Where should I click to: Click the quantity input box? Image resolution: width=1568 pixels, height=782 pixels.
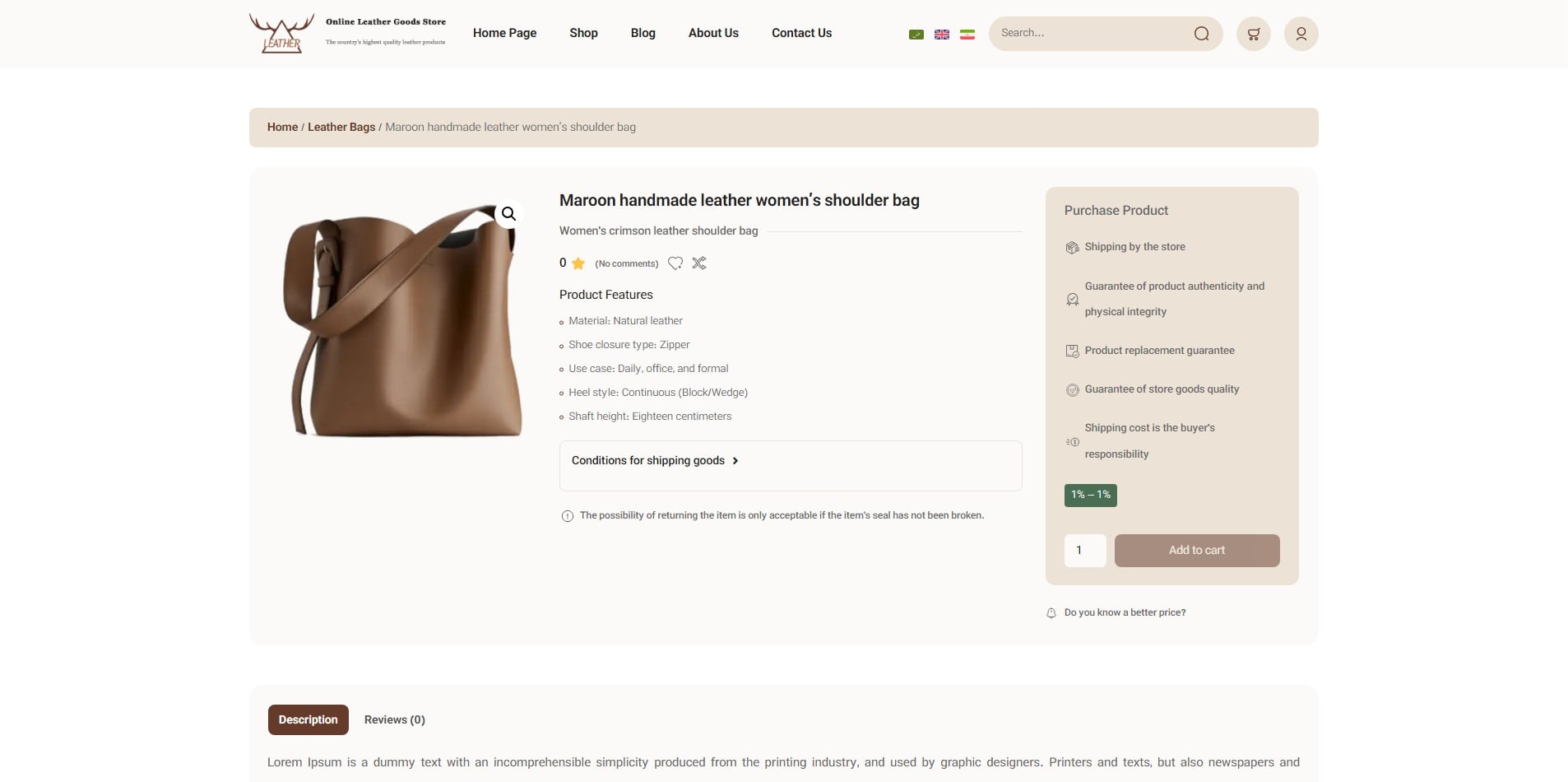point(1084,551)
